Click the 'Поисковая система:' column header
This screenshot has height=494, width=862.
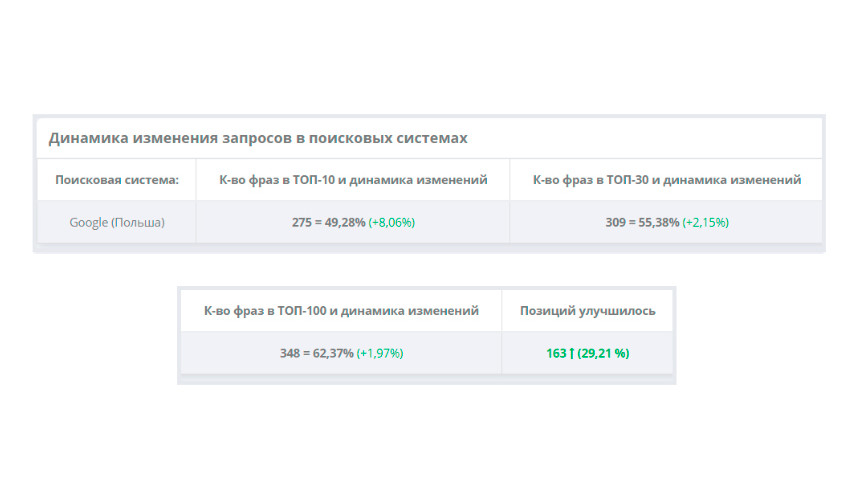[x=117, y=180]
